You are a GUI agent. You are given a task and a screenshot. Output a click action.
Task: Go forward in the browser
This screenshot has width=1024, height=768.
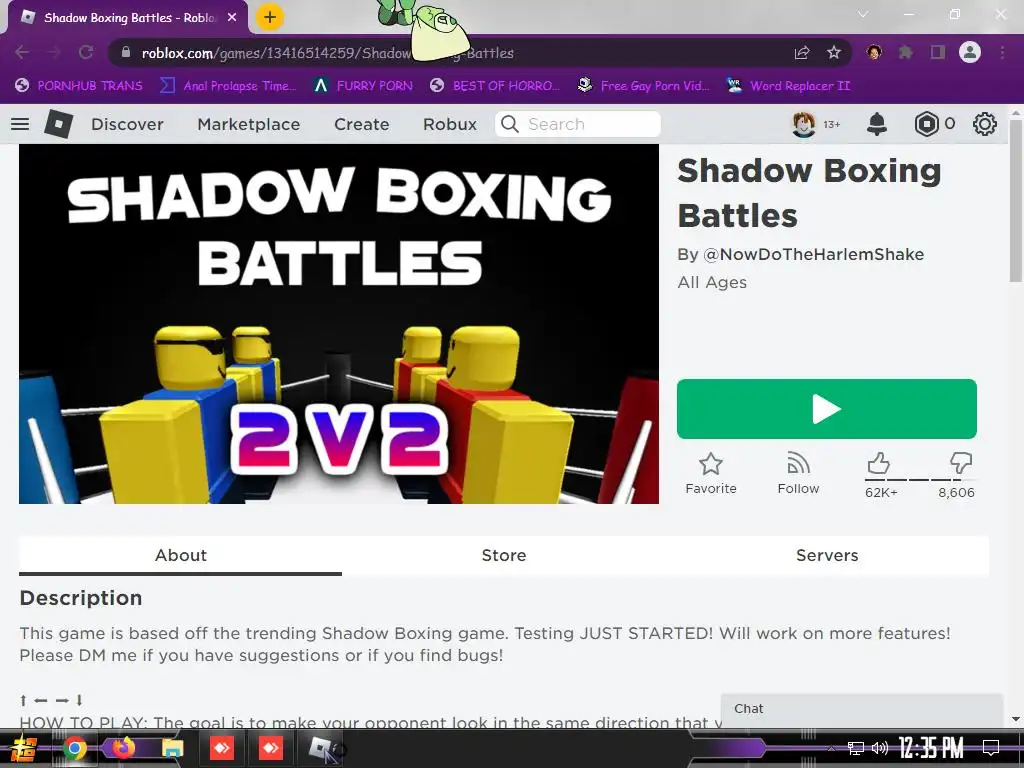click(x=54, y=52)
